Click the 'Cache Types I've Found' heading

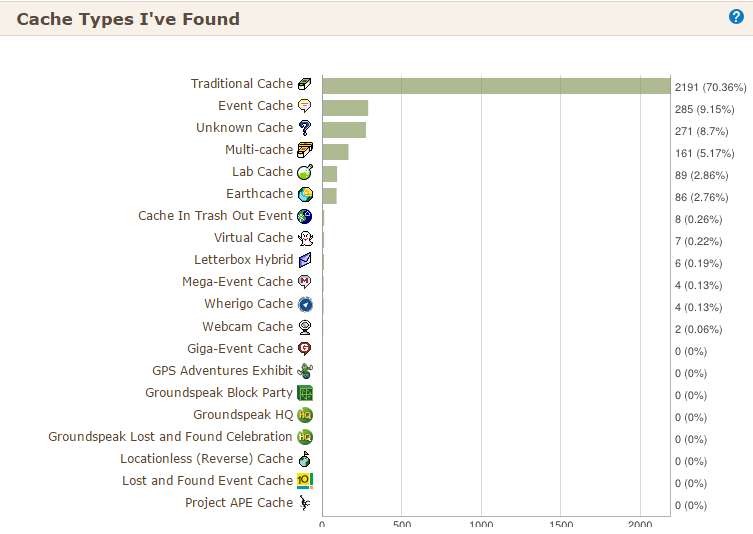128,19
